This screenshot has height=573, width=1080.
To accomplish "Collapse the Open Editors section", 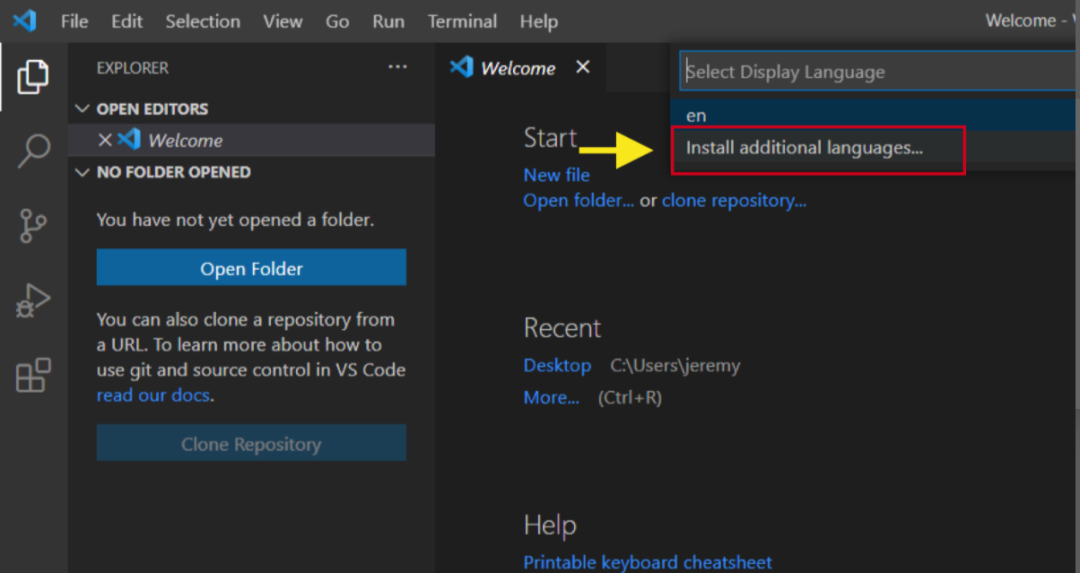I will point(82,109).
